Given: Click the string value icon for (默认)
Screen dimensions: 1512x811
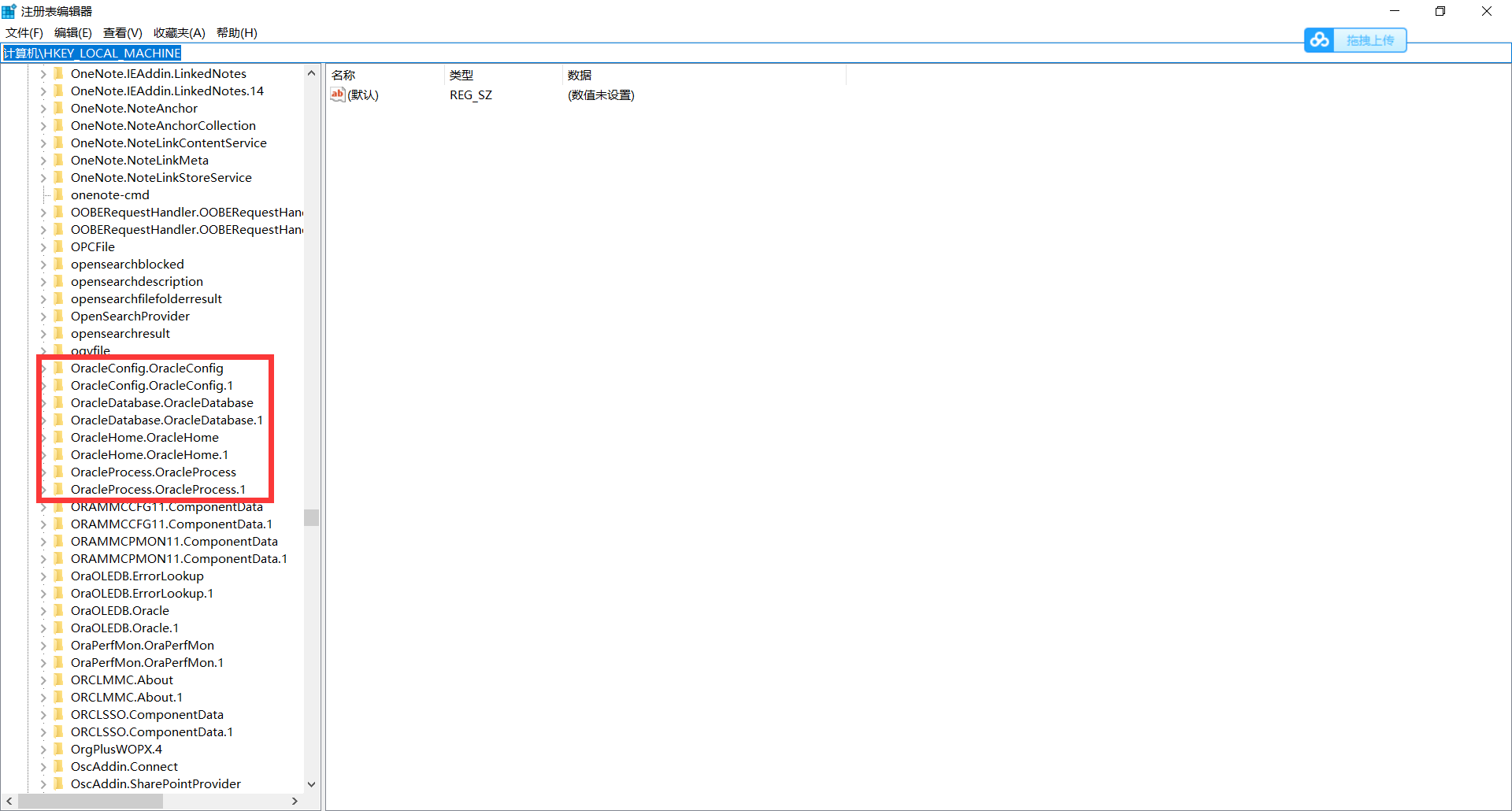Looking at the screenshot, I should click(x=338, y=94).
